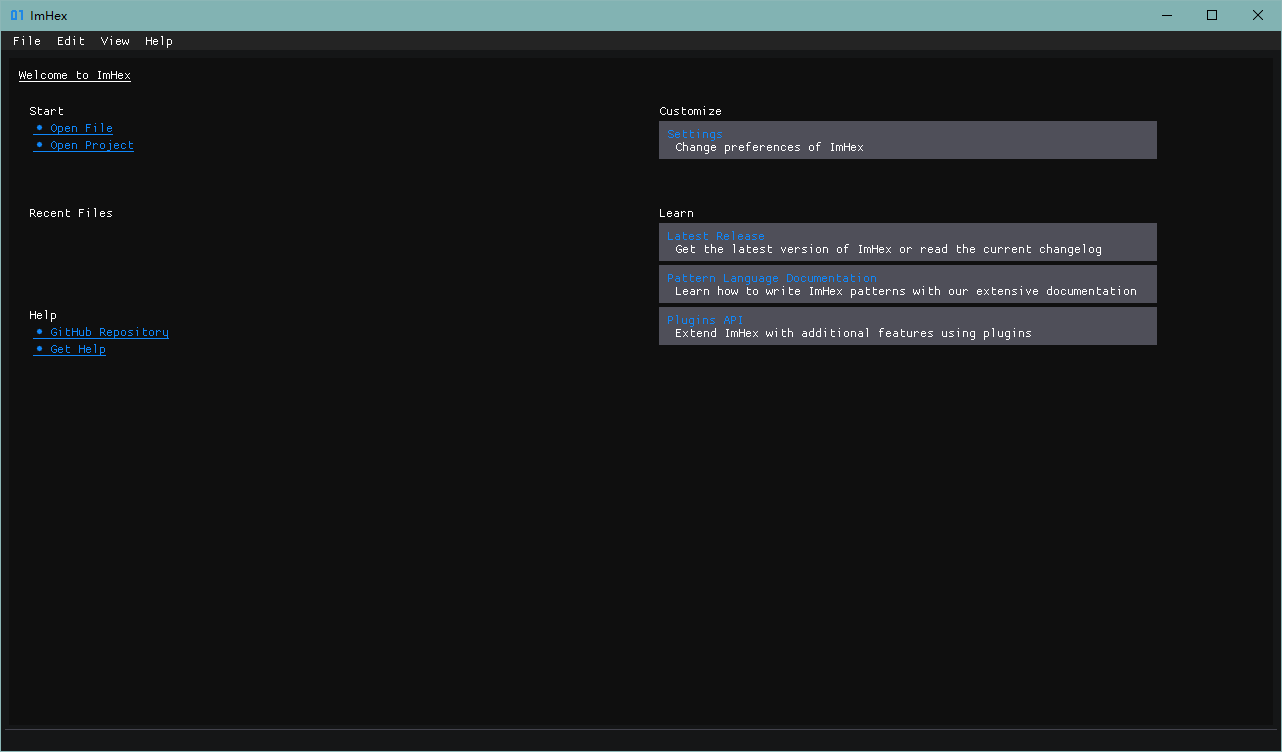Click the Help heading on the welcome page
Screen dimensions: 1282x752
tap(43, 315)
